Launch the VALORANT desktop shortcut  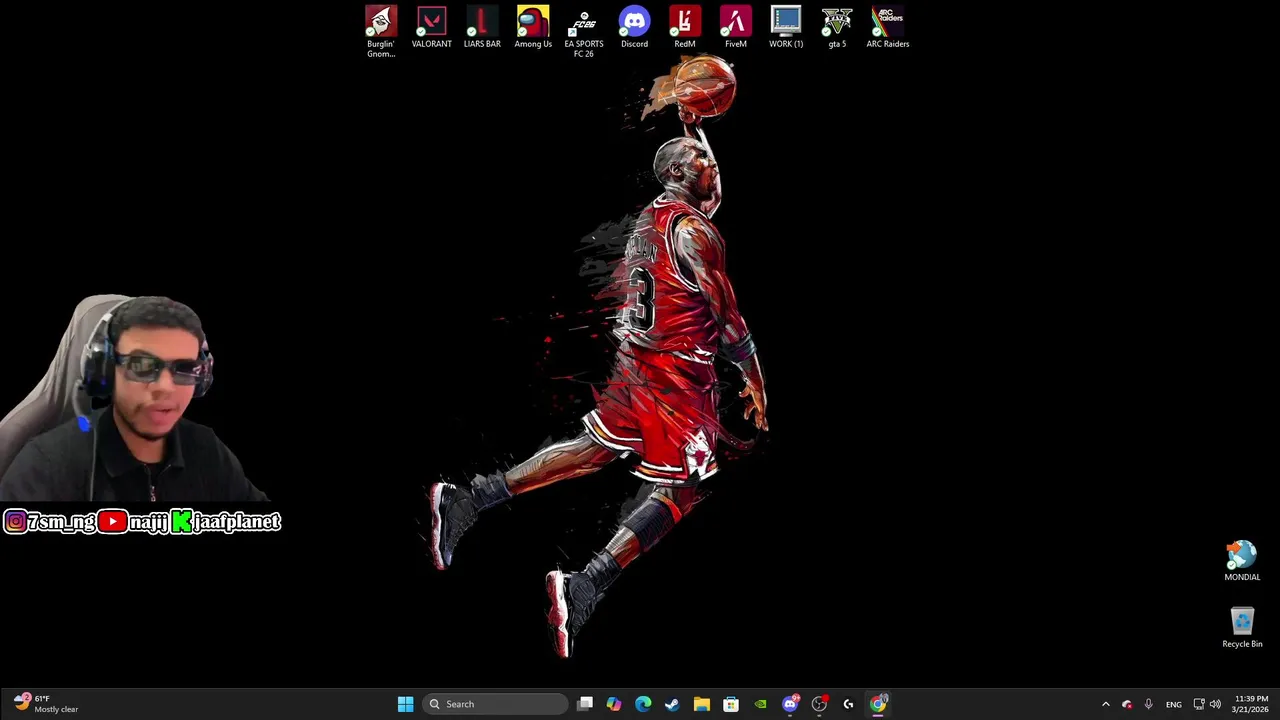click(431, 27)
